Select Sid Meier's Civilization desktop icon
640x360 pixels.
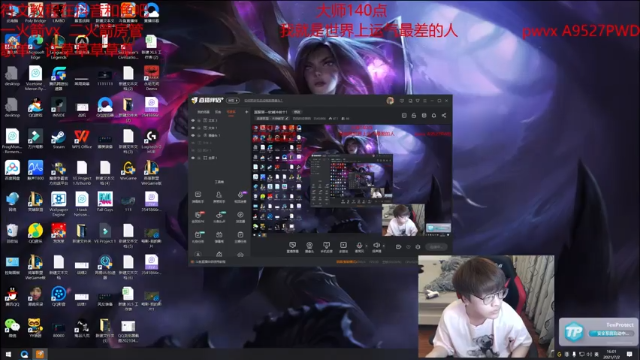(128, 46)
